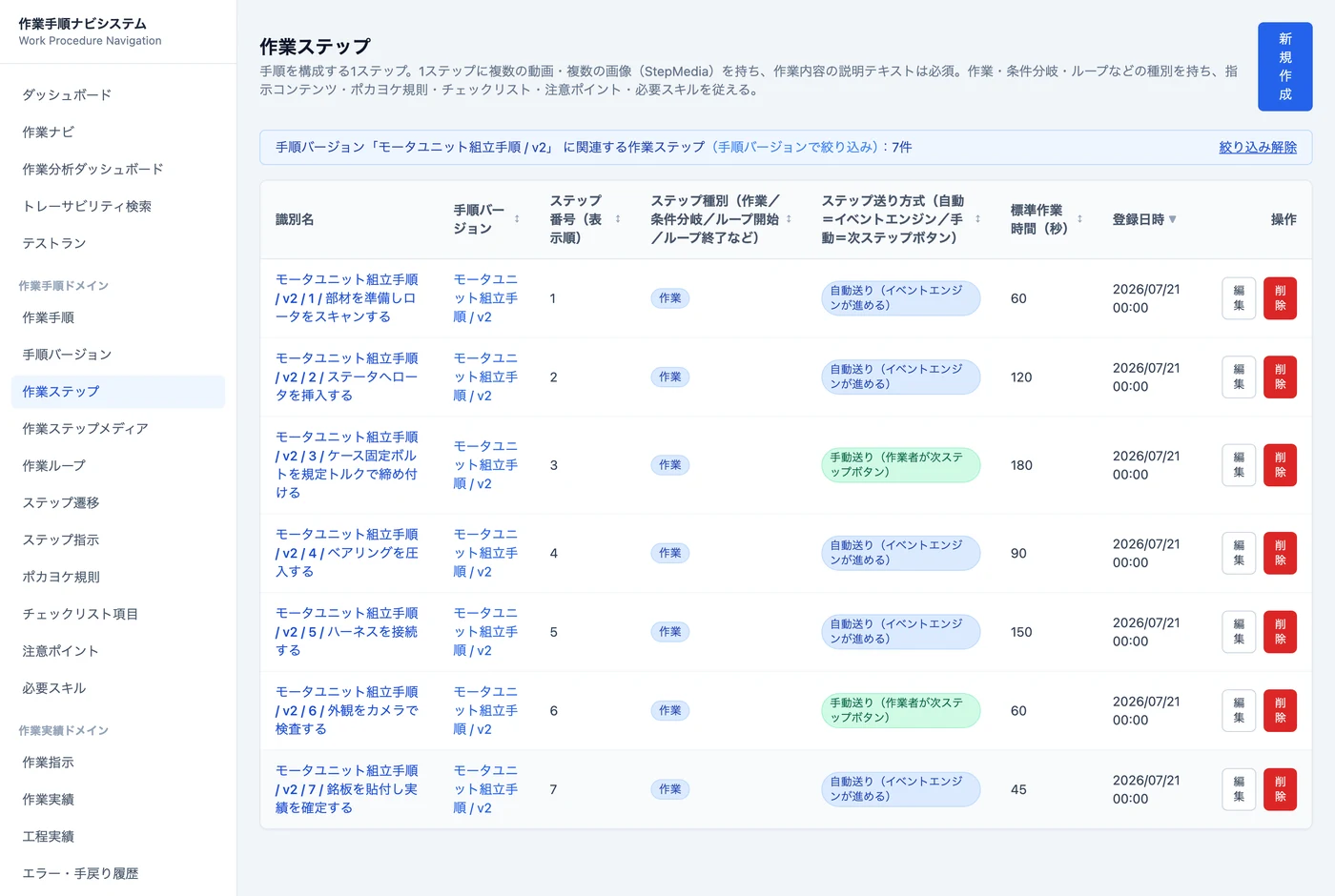Open 作業分析ダッシュボード menu item
The height and width of the screenshot is (896, 1335).
(118, 169)
